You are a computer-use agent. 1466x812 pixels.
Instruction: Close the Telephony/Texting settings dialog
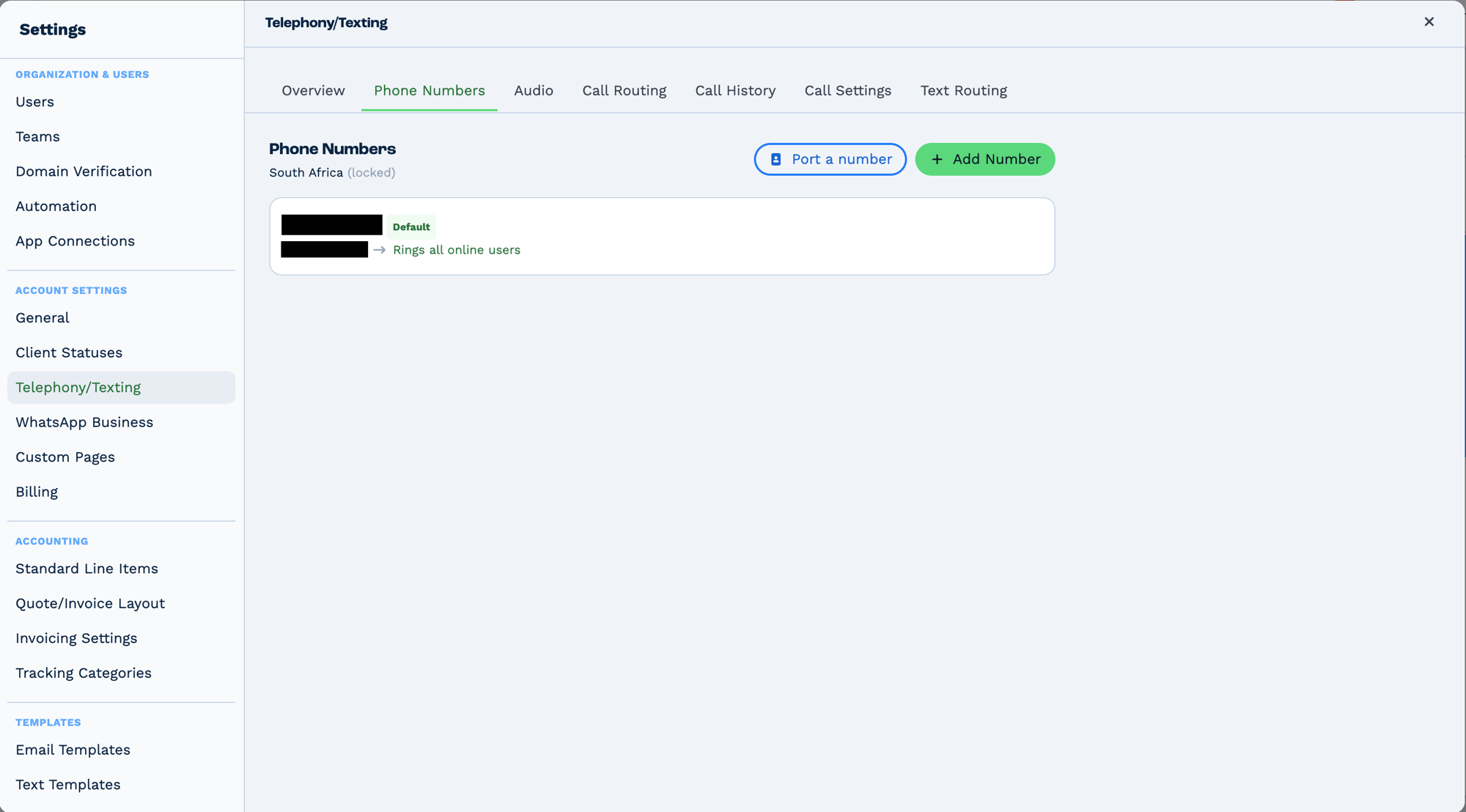tap(1429, 22)
